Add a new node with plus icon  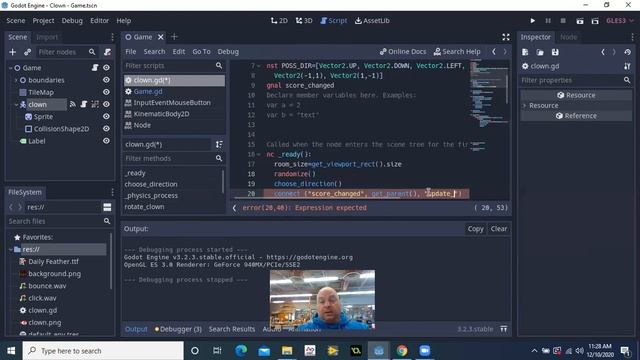(13, 52)
